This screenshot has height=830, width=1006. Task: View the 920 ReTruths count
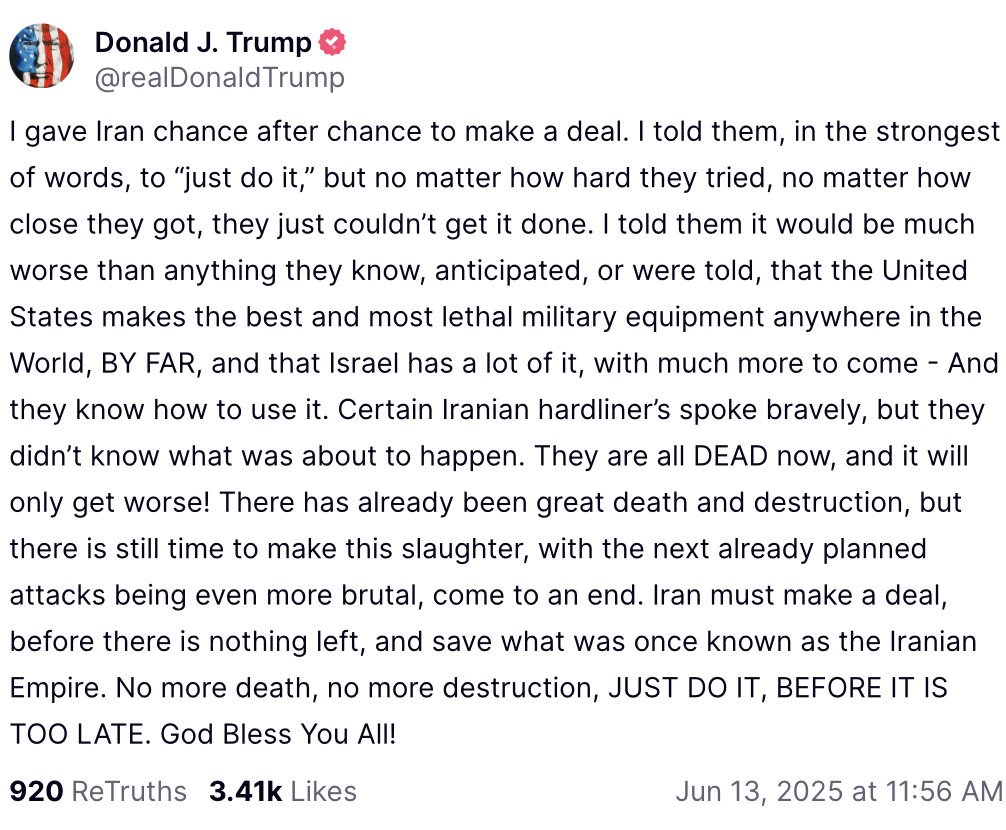pyautogui.click(x=37, y=791)
